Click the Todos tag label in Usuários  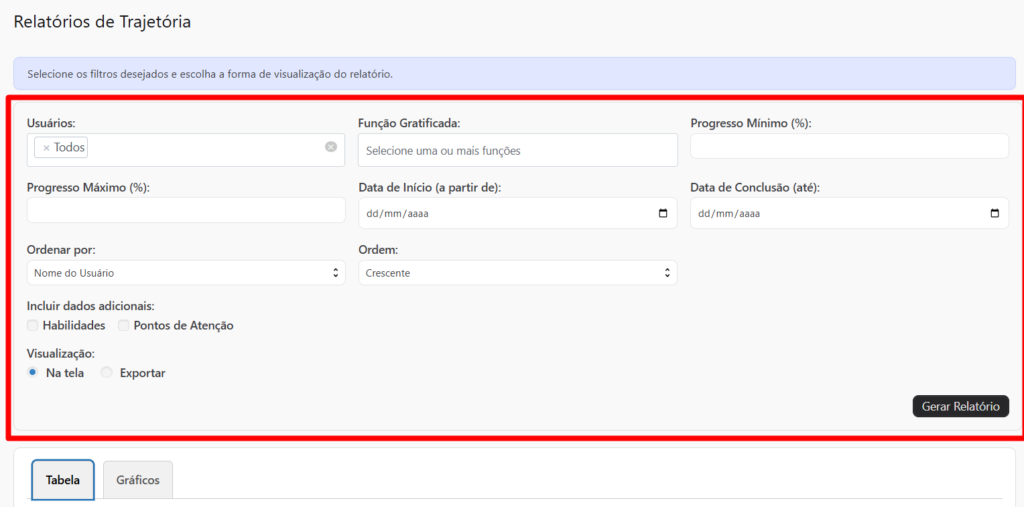[69, 148]
